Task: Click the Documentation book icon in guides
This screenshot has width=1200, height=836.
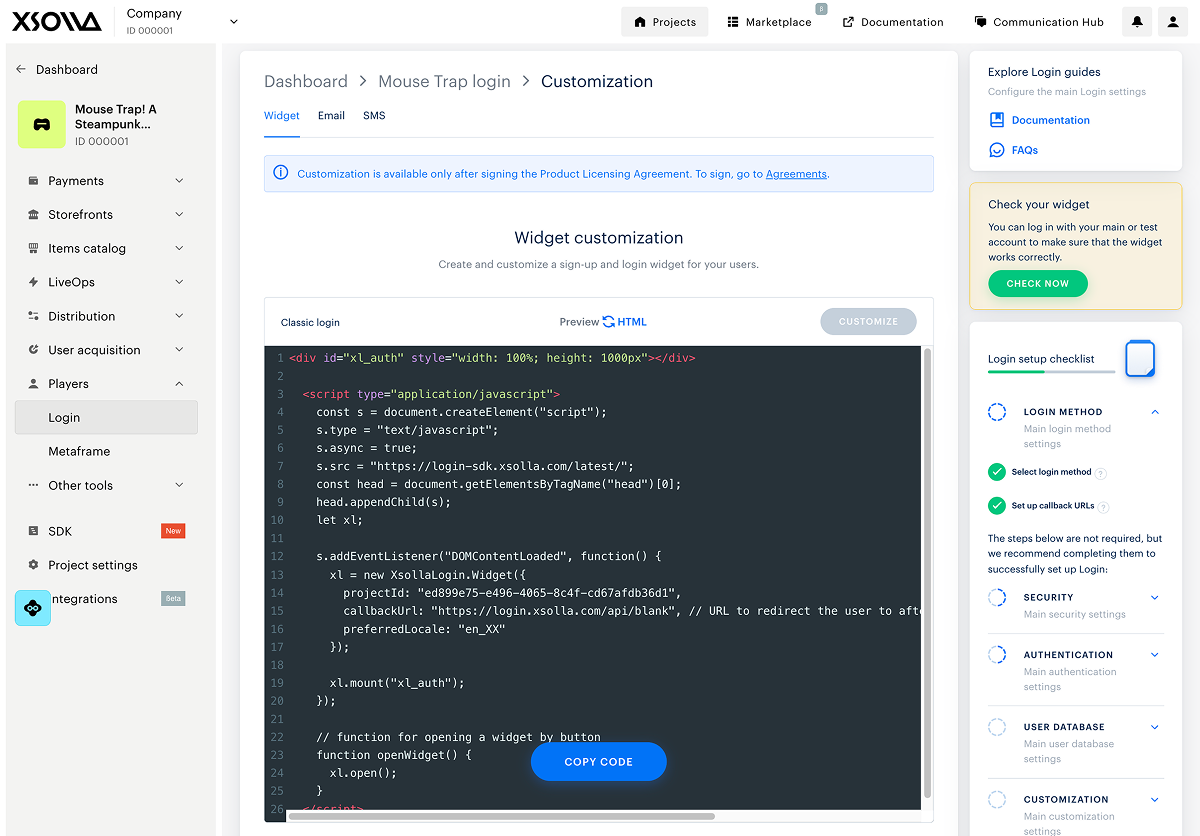Action: [x=996, y=120]
